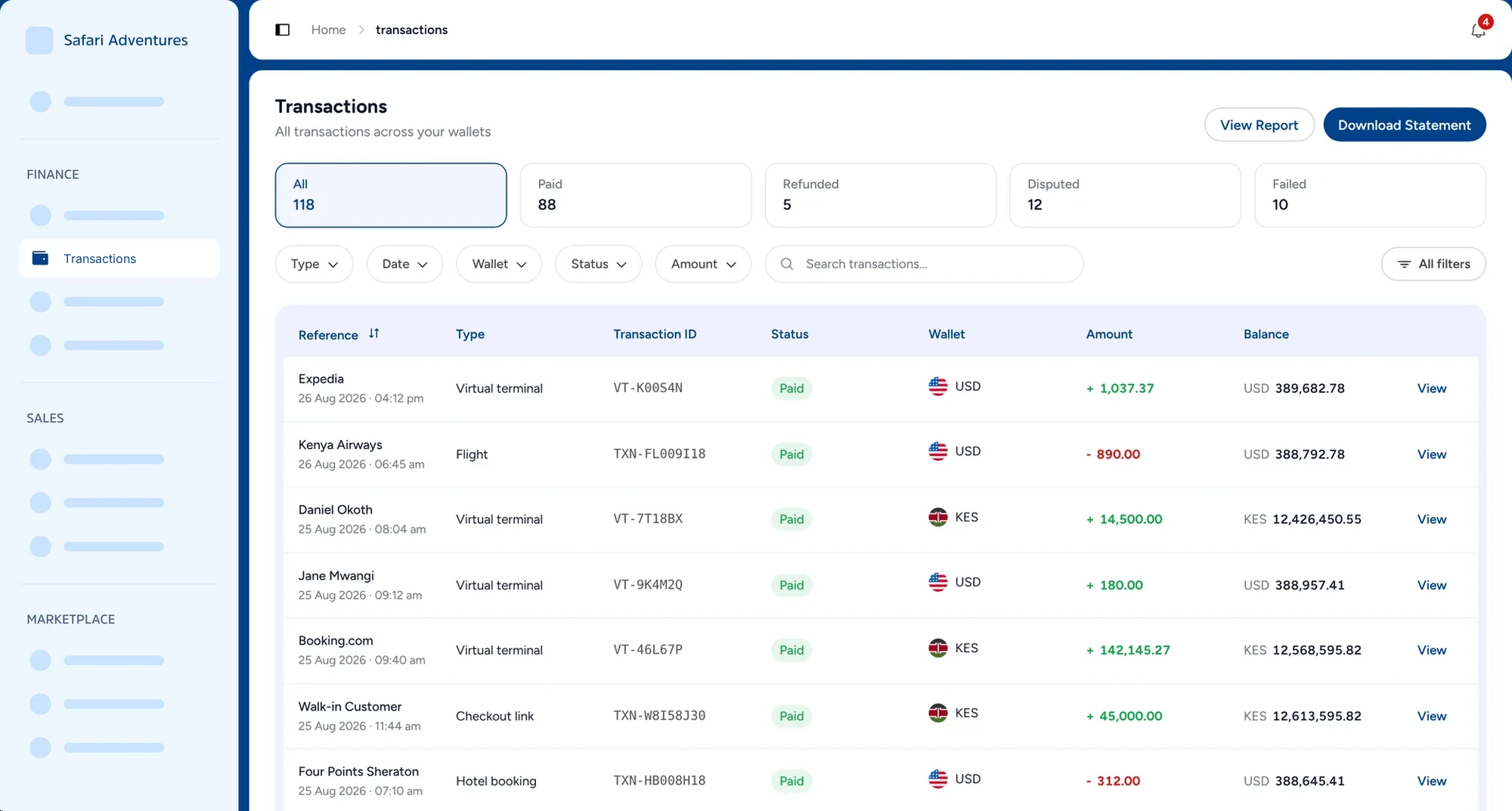This screenshot has height=811, width=1512.
Task: Click the Flight type cell
Action: 472,454
